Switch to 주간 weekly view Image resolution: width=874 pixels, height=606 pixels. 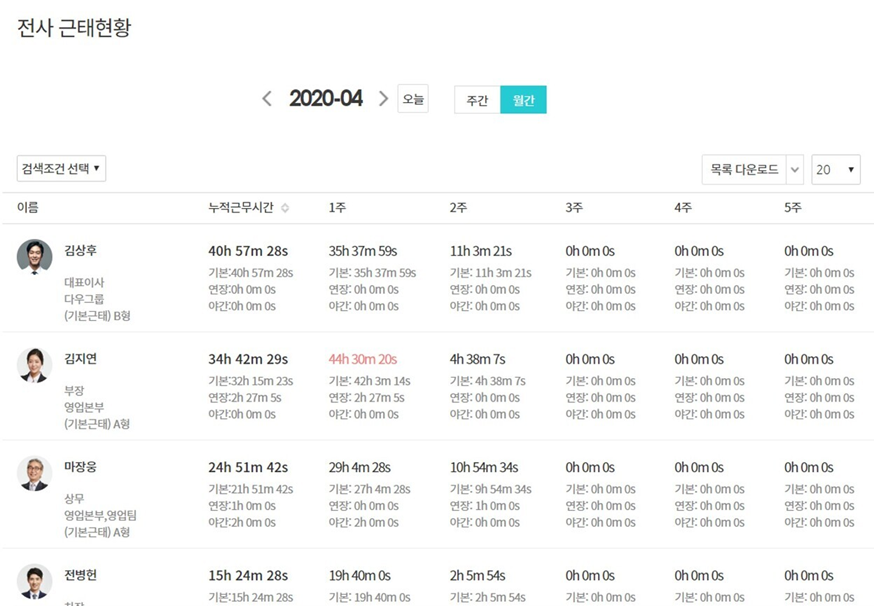477,100
